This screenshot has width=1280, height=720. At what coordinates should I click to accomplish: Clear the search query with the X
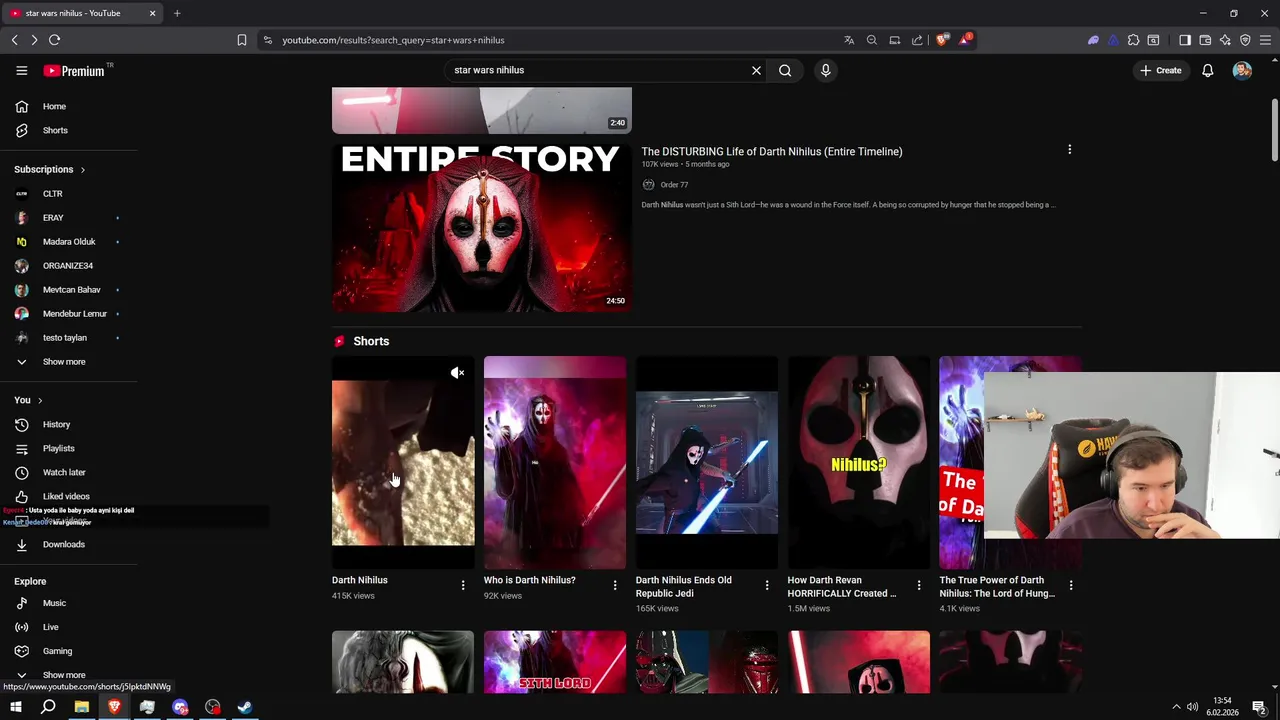click(756, 70)
